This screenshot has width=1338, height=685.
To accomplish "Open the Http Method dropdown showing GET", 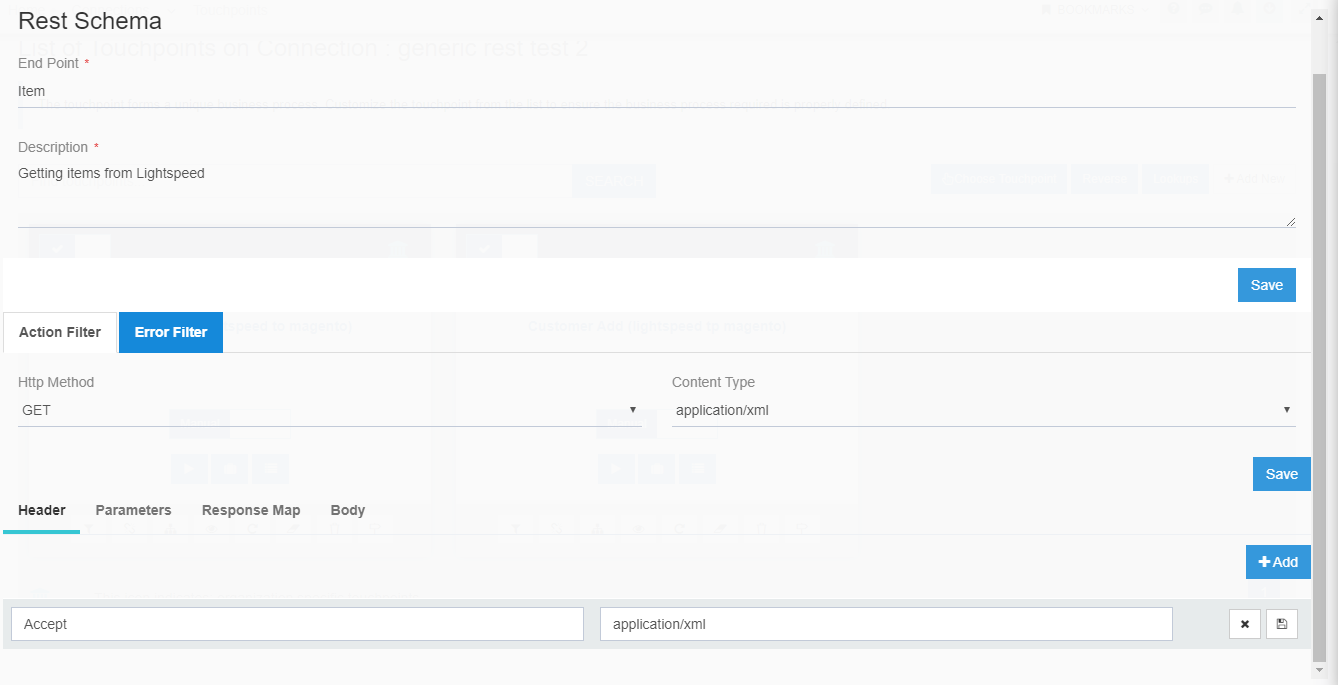I will click(330, 409).
